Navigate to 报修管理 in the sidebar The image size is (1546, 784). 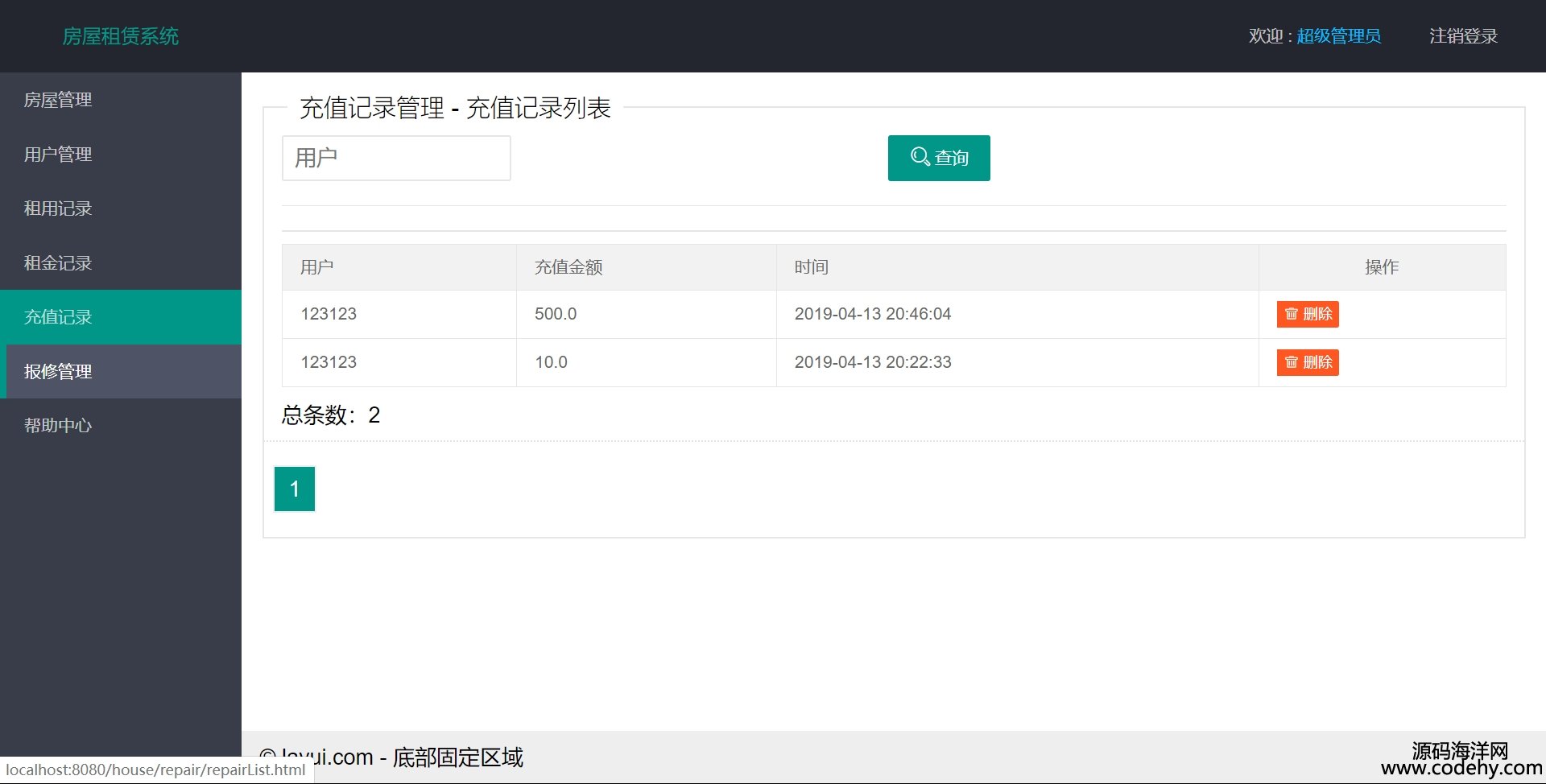[58, 372]
